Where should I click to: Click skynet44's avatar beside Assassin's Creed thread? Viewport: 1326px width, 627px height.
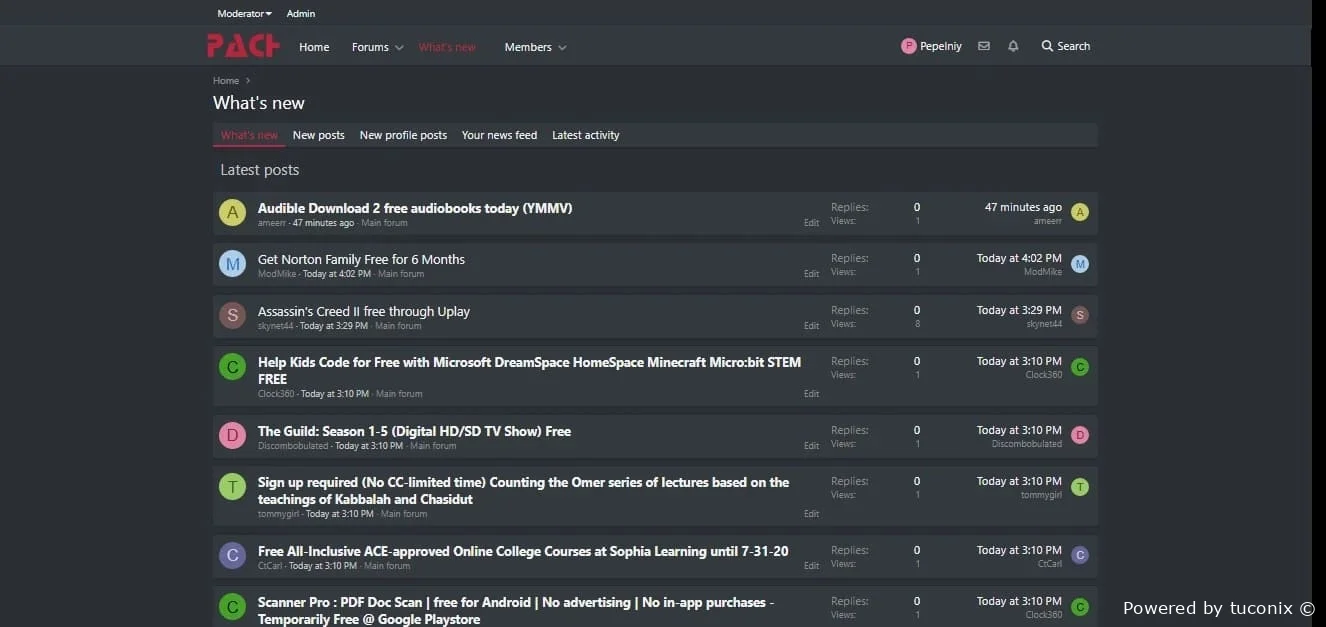click(232, 316)
